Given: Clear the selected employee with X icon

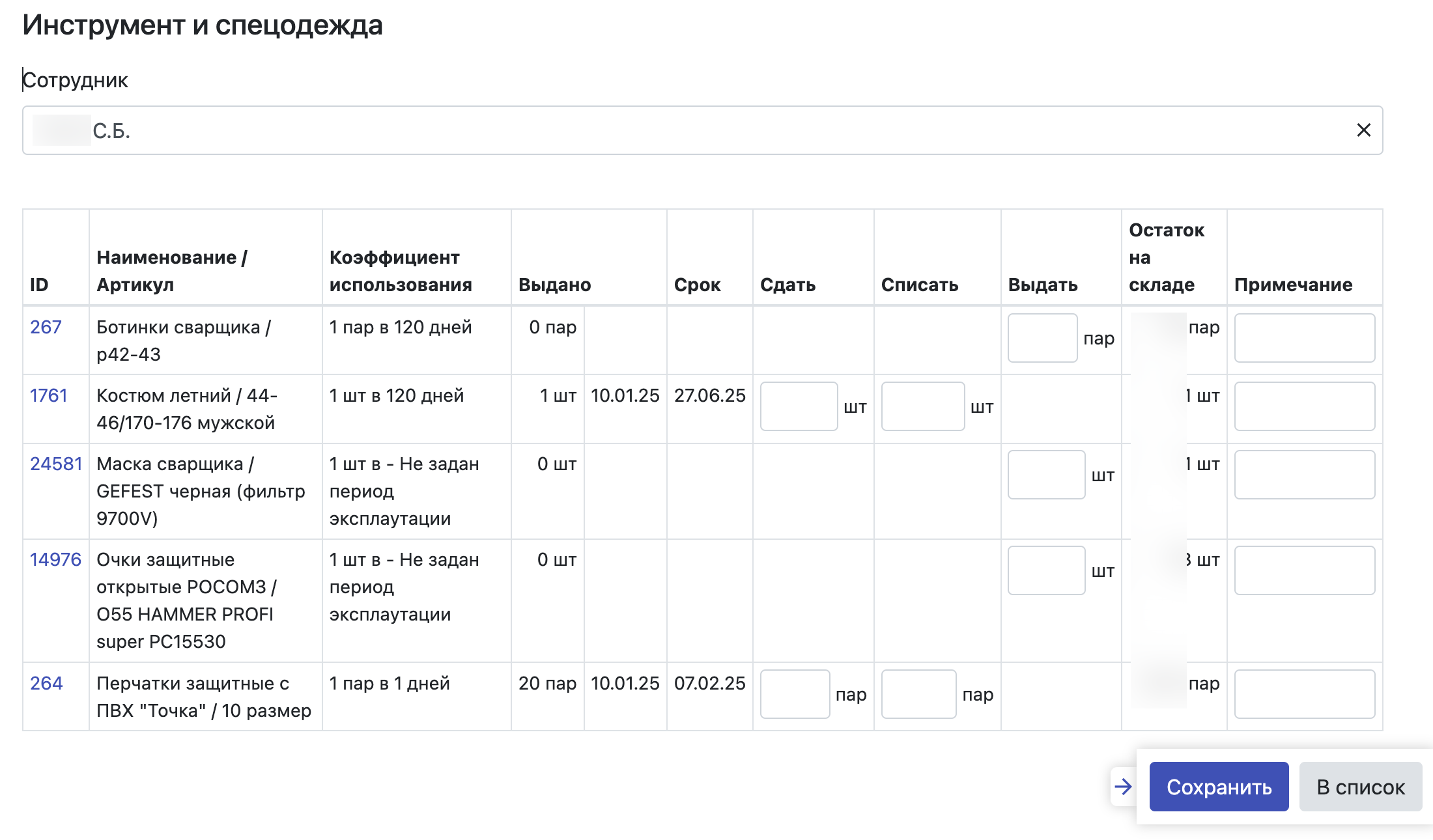Looking at the screenshot, I should [1363, 130].
